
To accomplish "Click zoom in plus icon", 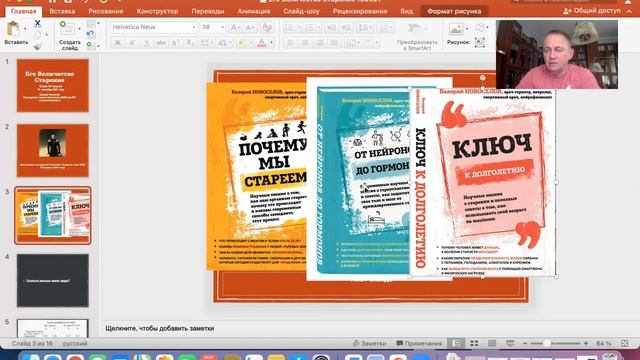I will pos(586,344).
